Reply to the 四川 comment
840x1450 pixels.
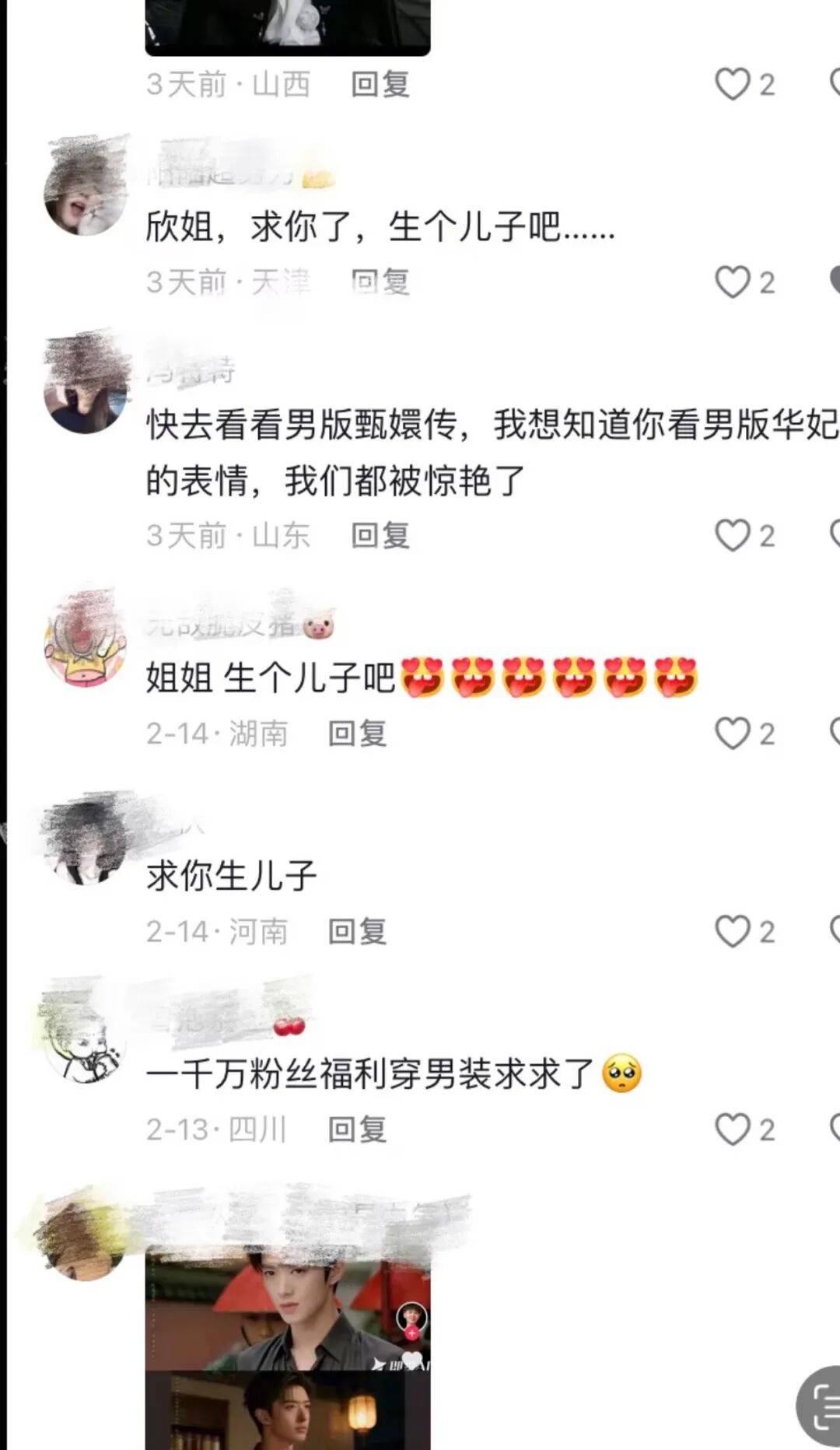pos(357,1129)
